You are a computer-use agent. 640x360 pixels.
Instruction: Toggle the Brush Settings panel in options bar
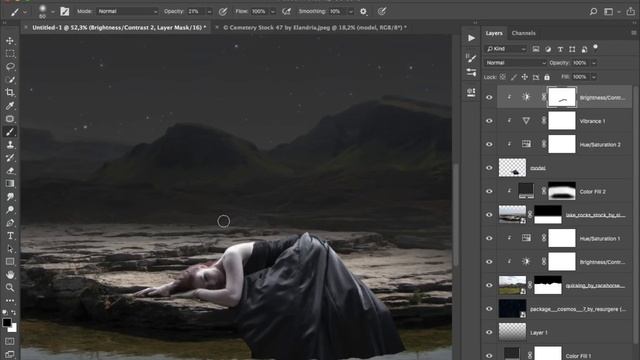click(x=64, y=11)
